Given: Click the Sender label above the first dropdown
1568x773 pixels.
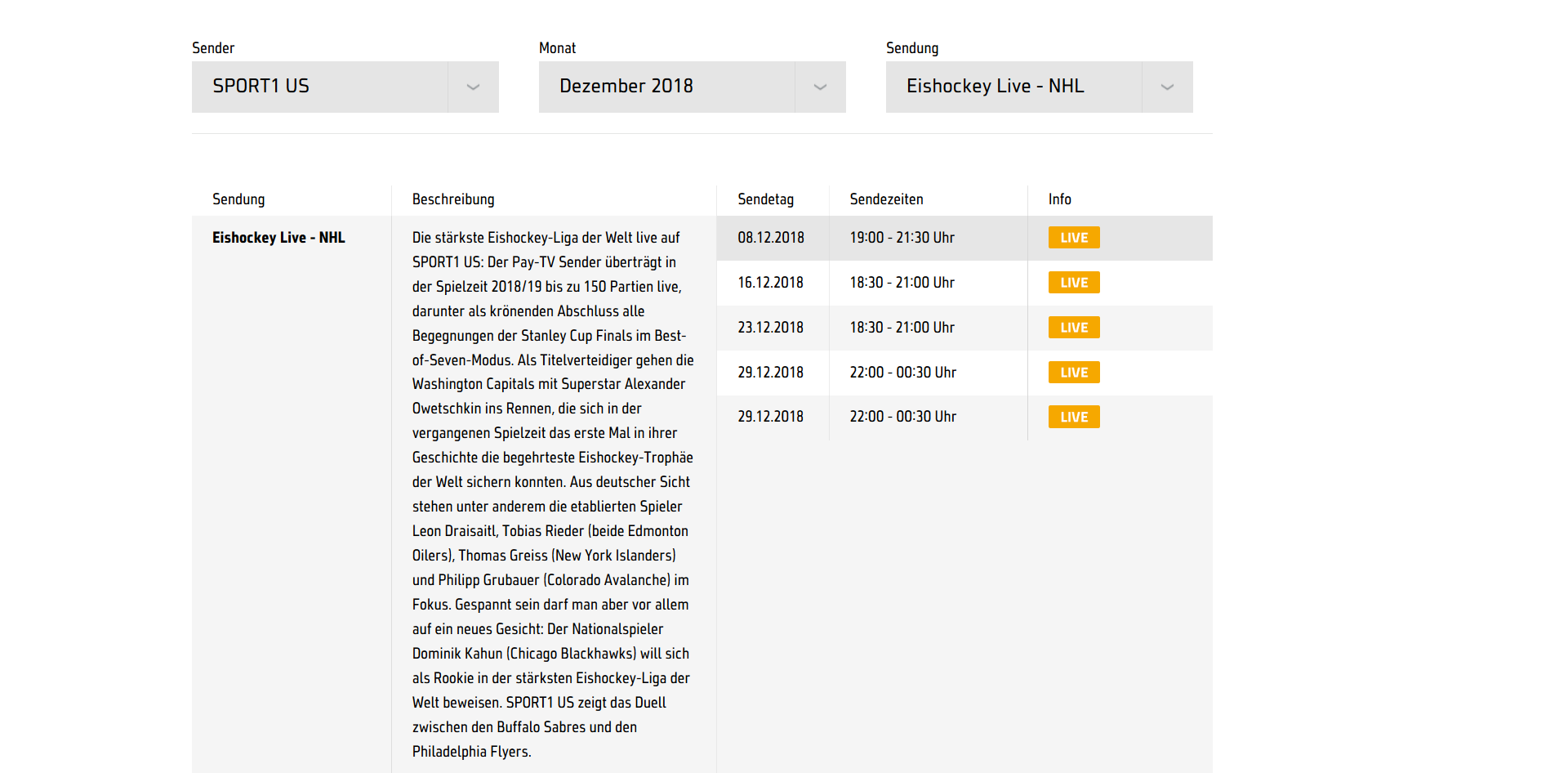Looking at the screenshot, I should click(213, 48).
